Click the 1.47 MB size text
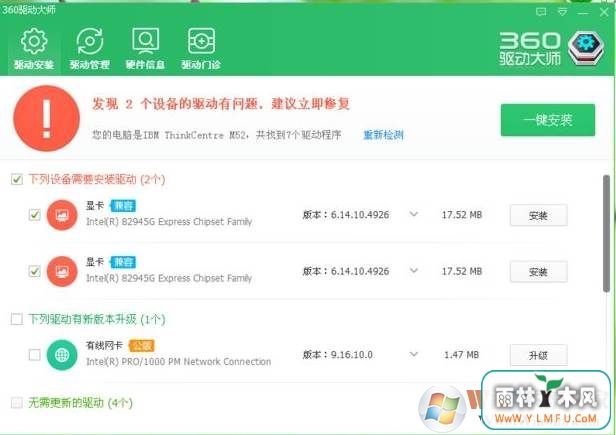 pyautogui.click(x=461, y=355)
